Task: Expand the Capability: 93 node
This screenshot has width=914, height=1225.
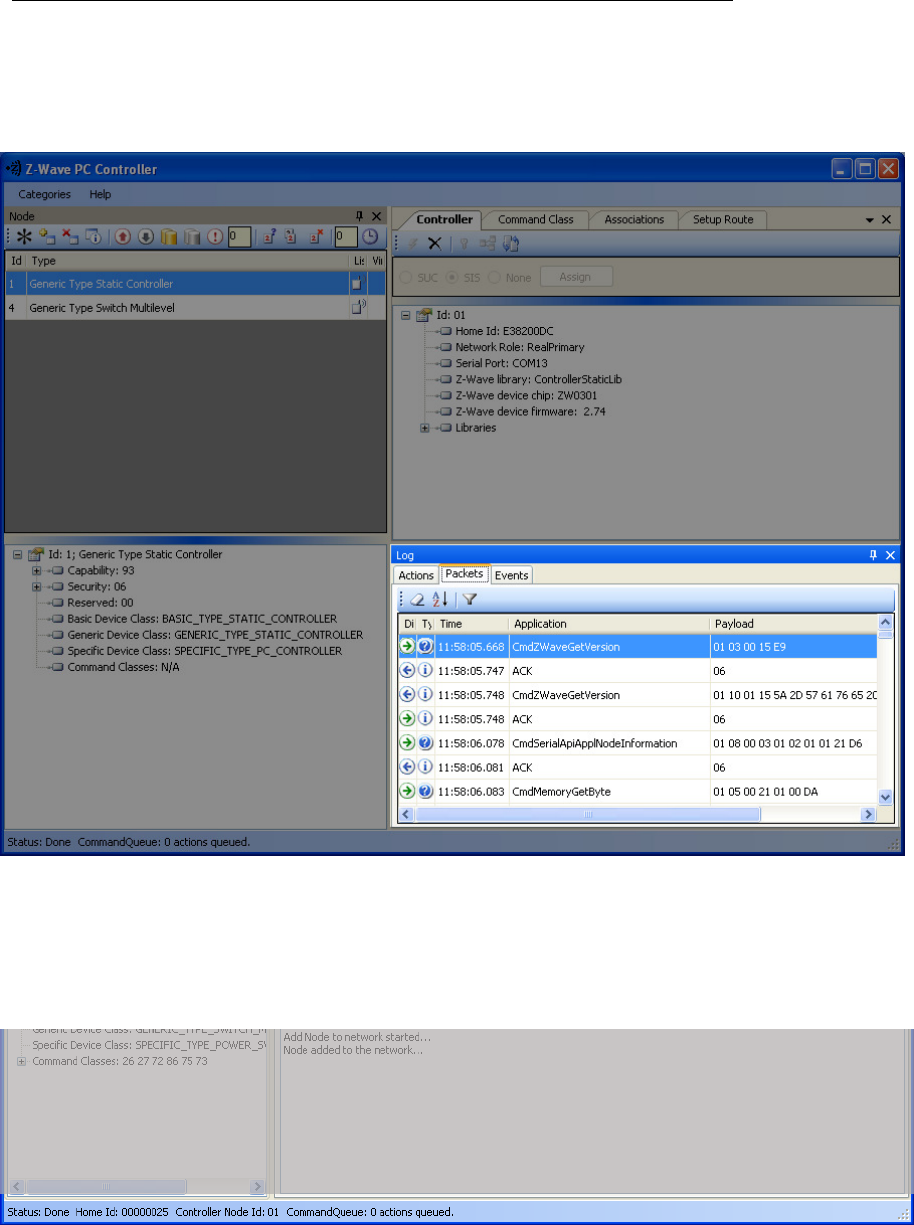Action: click(x=36, y=570)
